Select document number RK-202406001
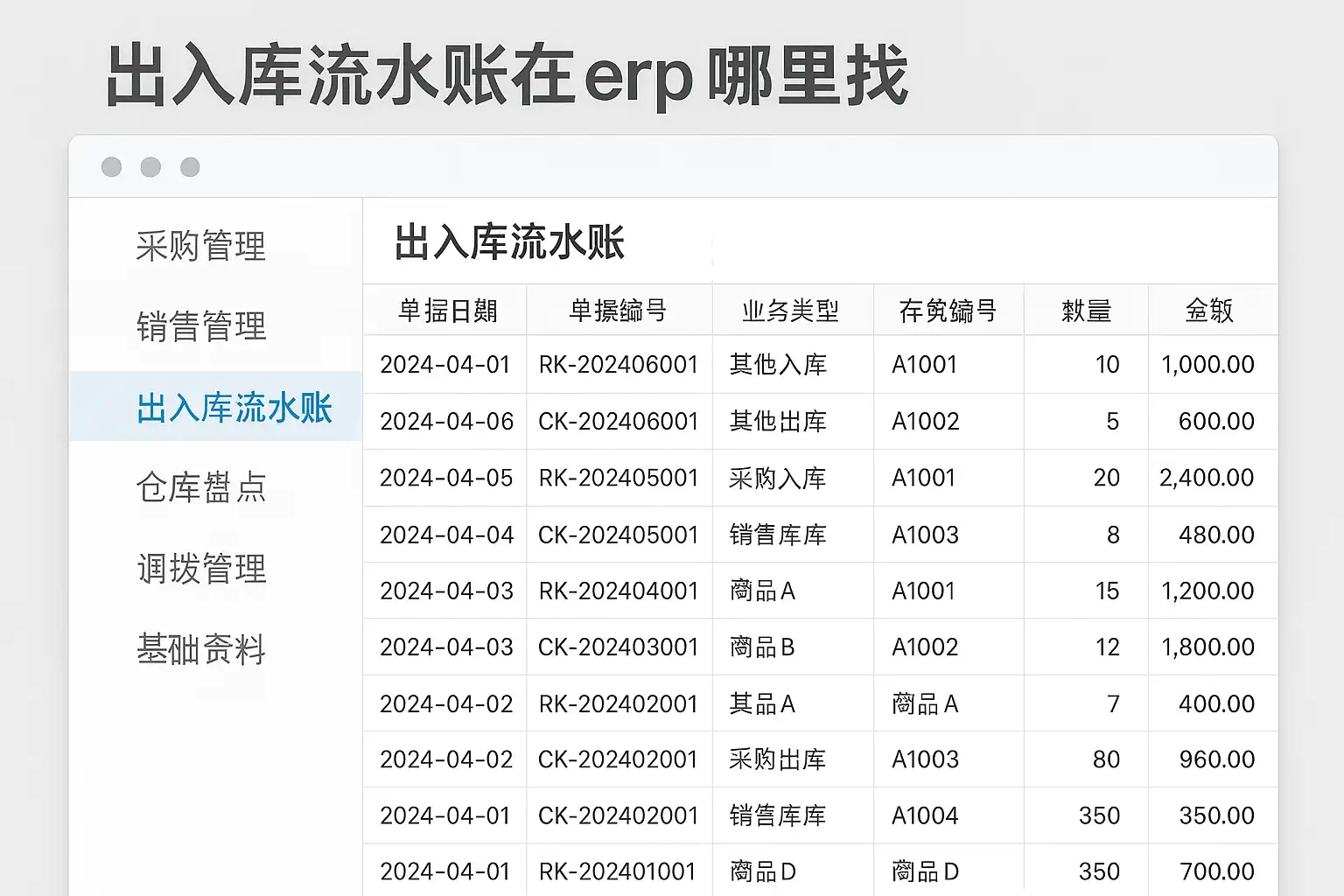This screenshot has height=896, width=1344. pyautogui.click(x=619, y=365)
